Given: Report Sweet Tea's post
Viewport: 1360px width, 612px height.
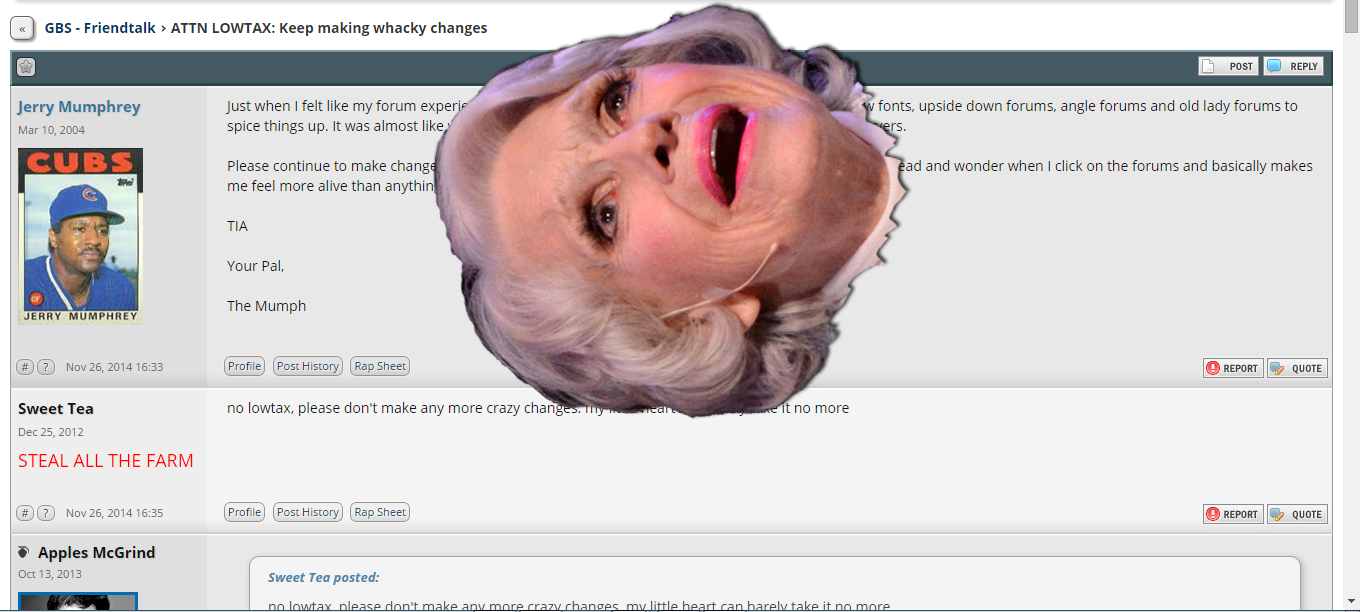Looking at the screenshot, I should 1233,514.
